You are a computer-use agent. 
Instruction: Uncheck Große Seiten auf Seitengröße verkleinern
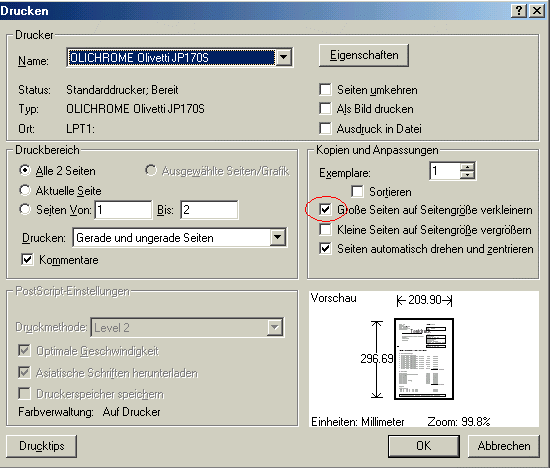pyautogui.click(x=325, y=210)
